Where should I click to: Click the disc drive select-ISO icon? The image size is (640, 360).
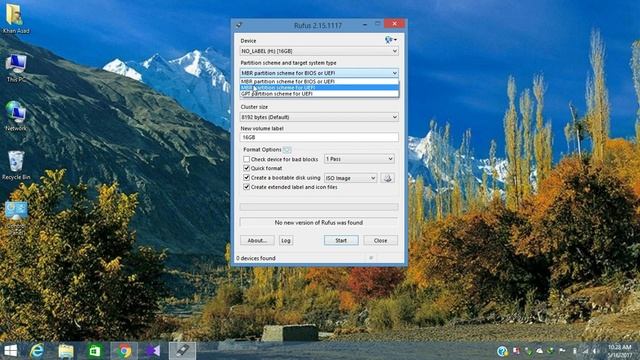(388, 178)
